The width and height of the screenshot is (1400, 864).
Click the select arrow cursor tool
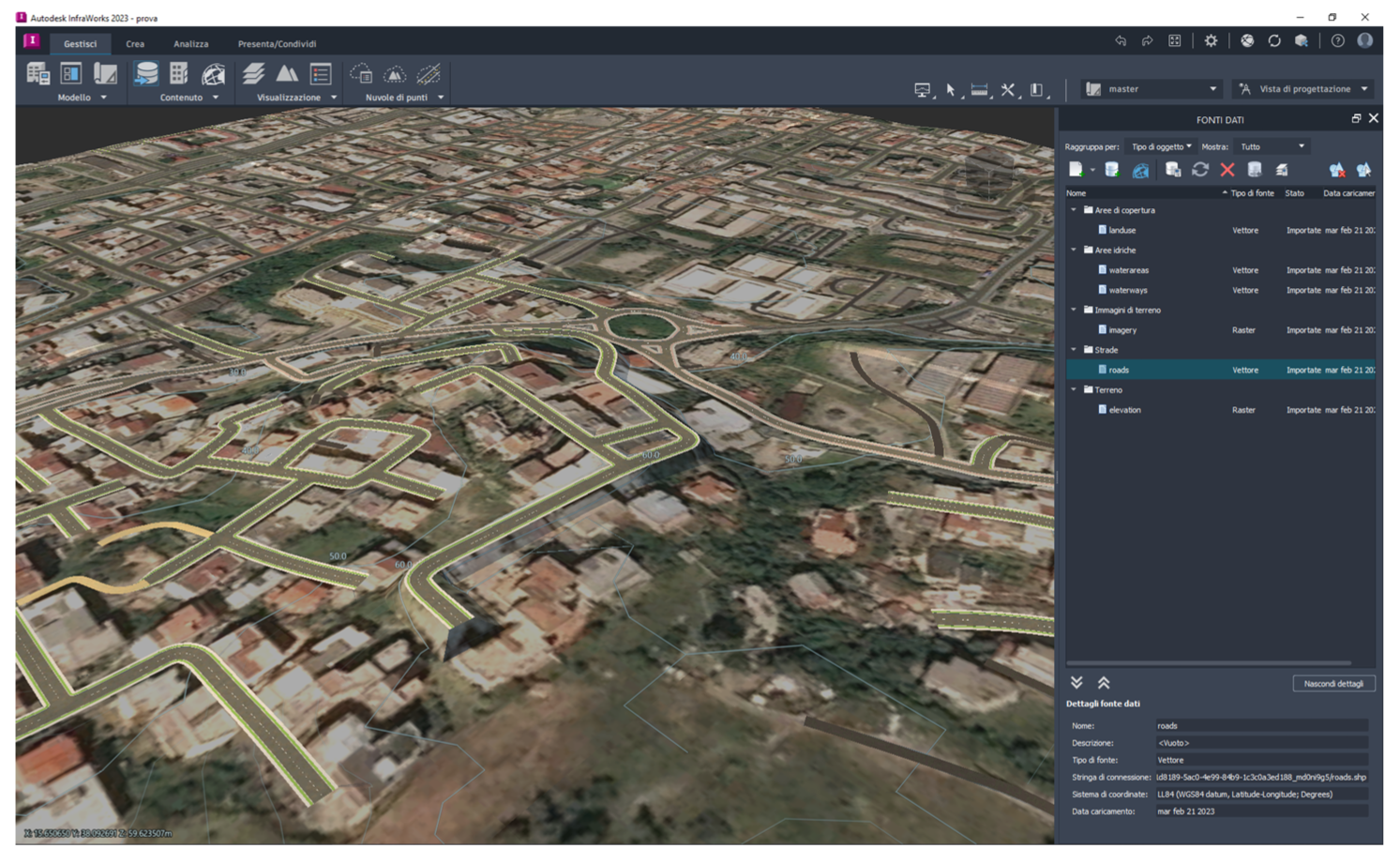[950, 90]
